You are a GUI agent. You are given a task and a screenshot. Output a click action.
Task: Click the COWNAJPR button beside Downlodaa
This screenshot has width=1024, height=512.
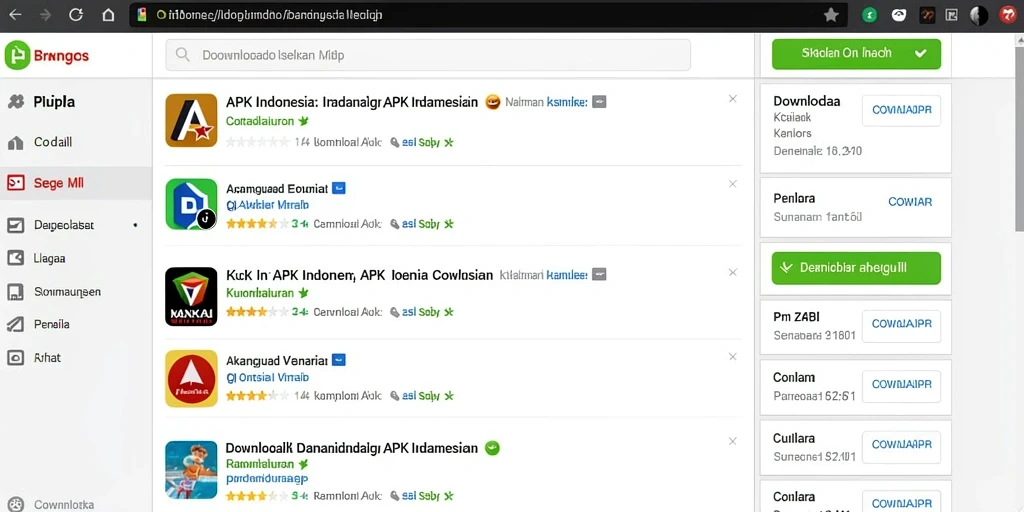coord(901,110)
